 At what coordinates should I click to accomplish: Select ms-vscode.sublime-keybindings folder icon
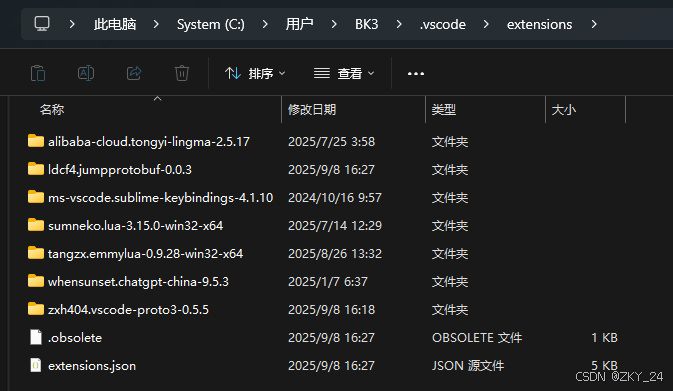(x=36, y=197)
